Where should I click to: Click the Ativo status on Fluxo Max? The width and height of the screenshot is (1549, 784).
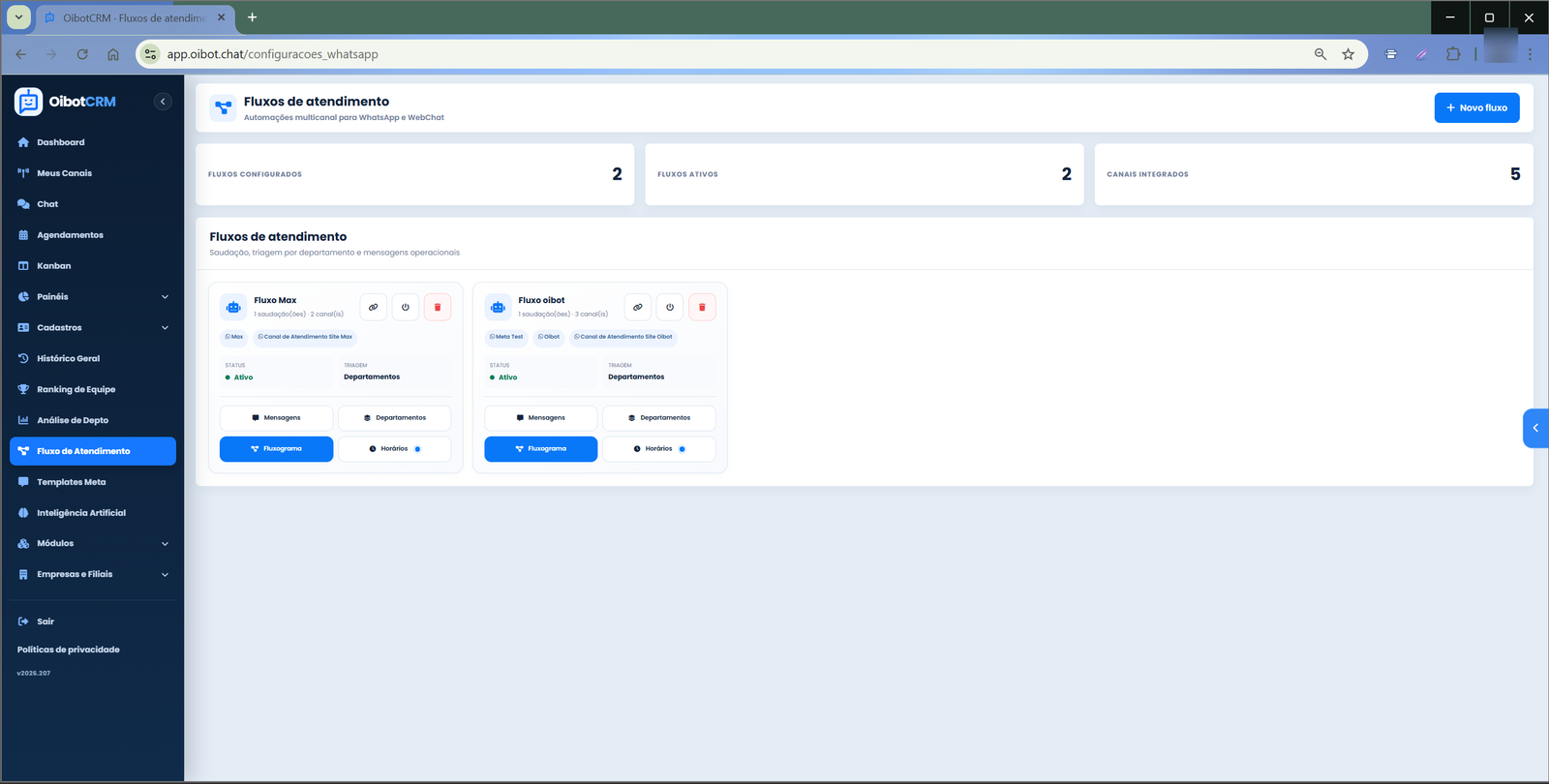tap(239, 377)
